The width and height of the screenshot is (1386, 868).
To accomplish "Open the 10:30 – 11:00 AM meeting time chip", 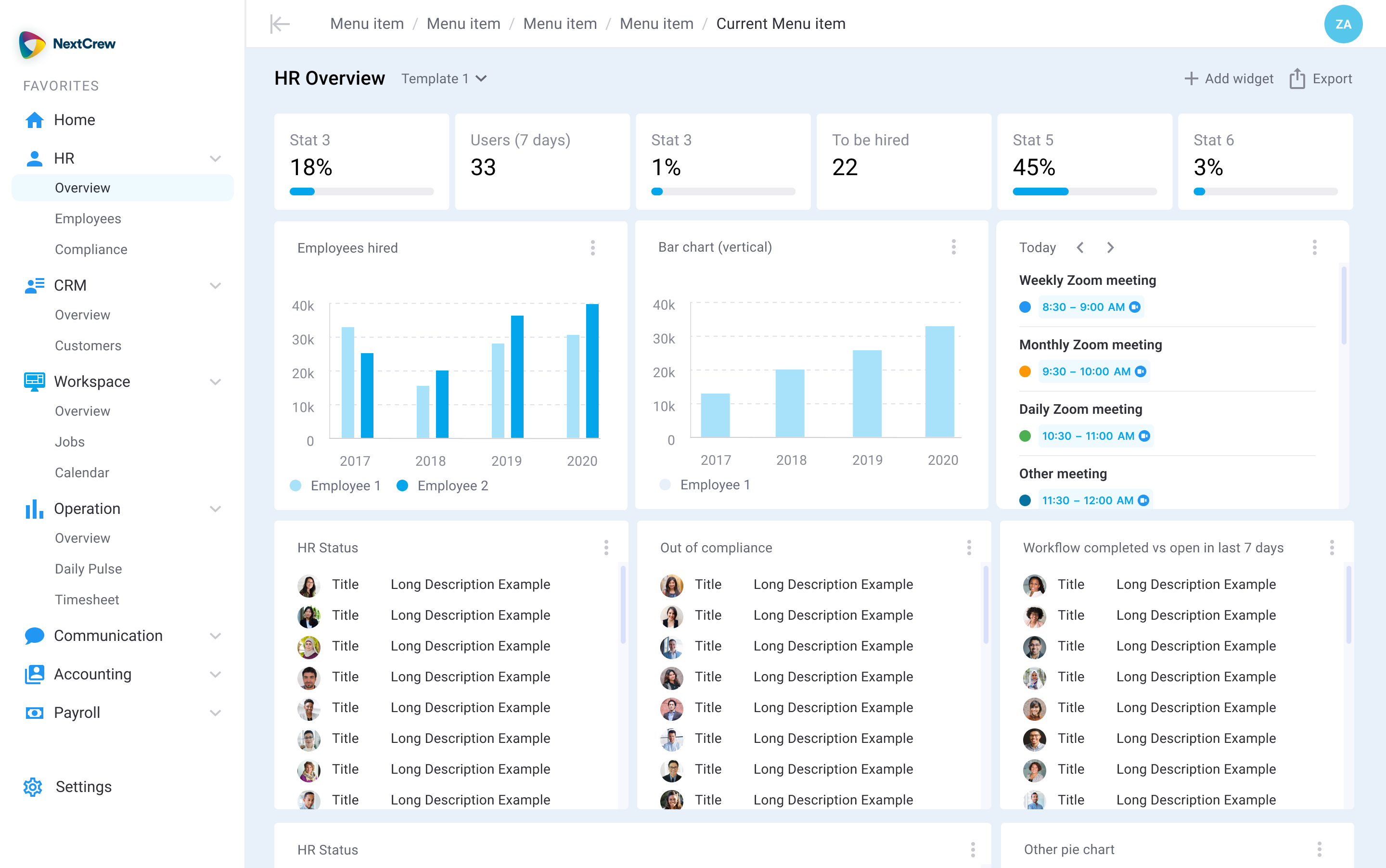I will 1095,436.
